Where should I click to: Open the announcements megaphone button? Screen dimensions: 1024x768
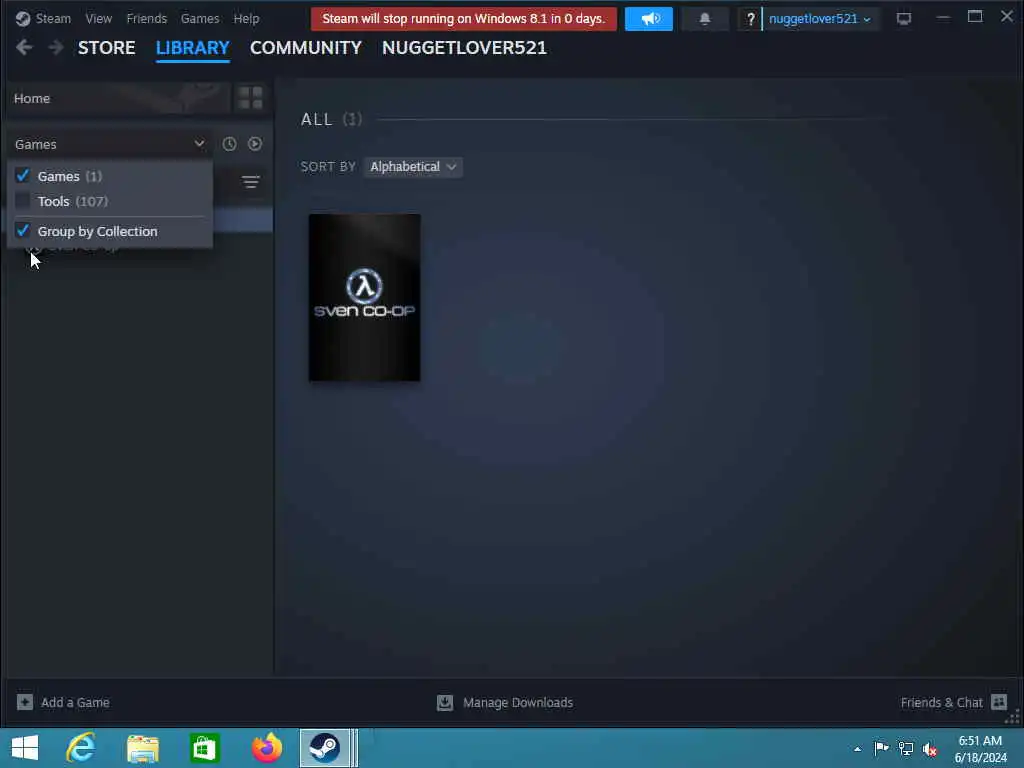648,19
